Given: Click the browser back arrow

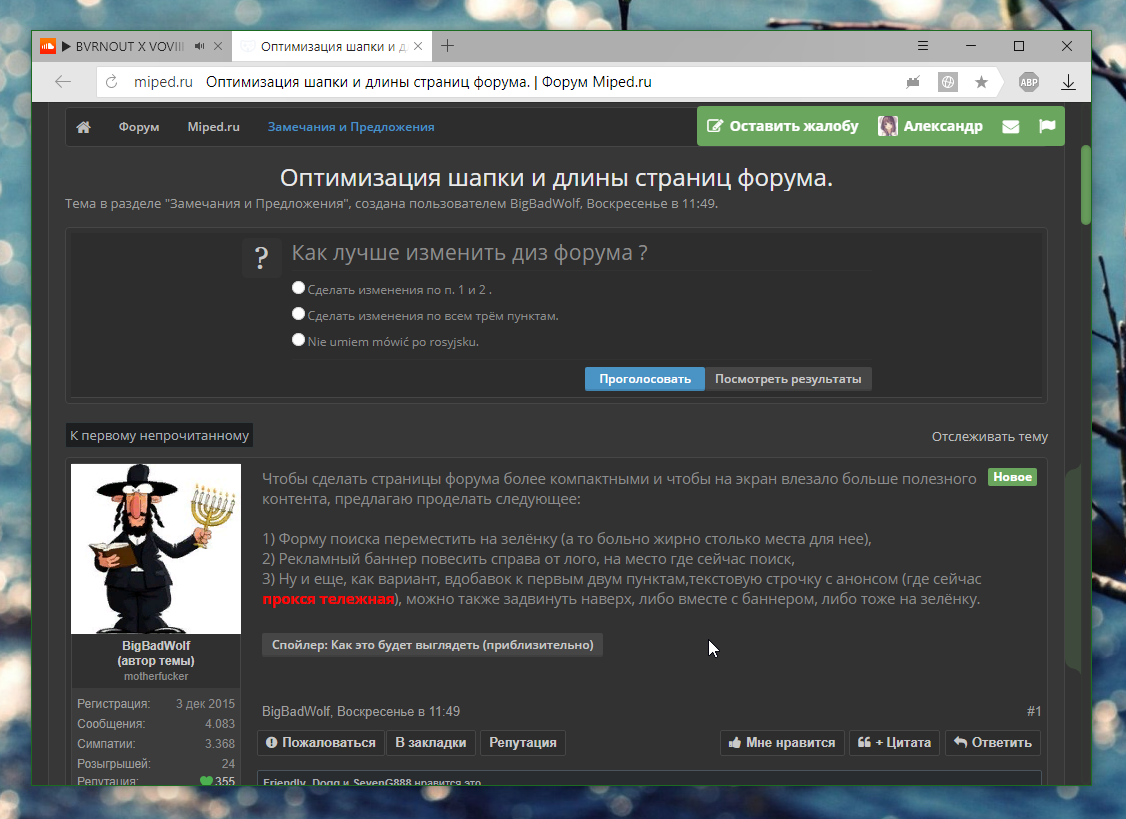Looking at the screenshot, I should pos(63,82).
